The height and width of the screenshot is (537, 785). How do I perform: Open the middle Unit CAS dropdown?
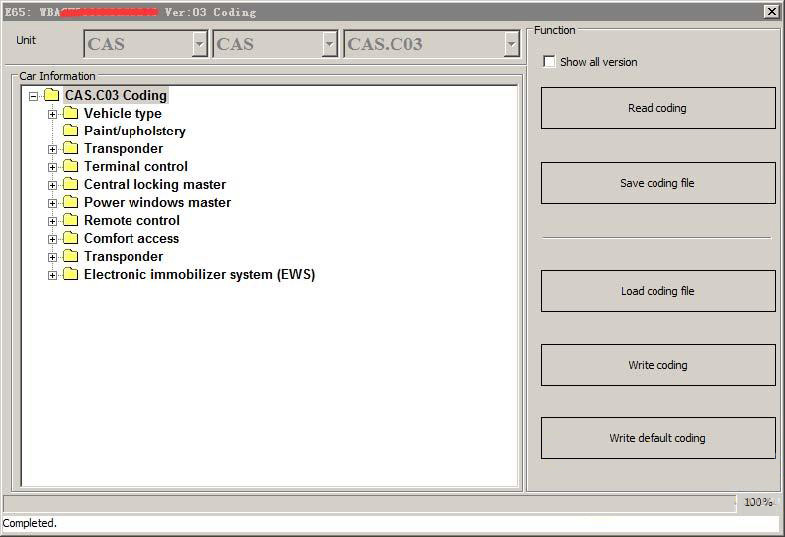pyautogui.click(x=329, y=44)
